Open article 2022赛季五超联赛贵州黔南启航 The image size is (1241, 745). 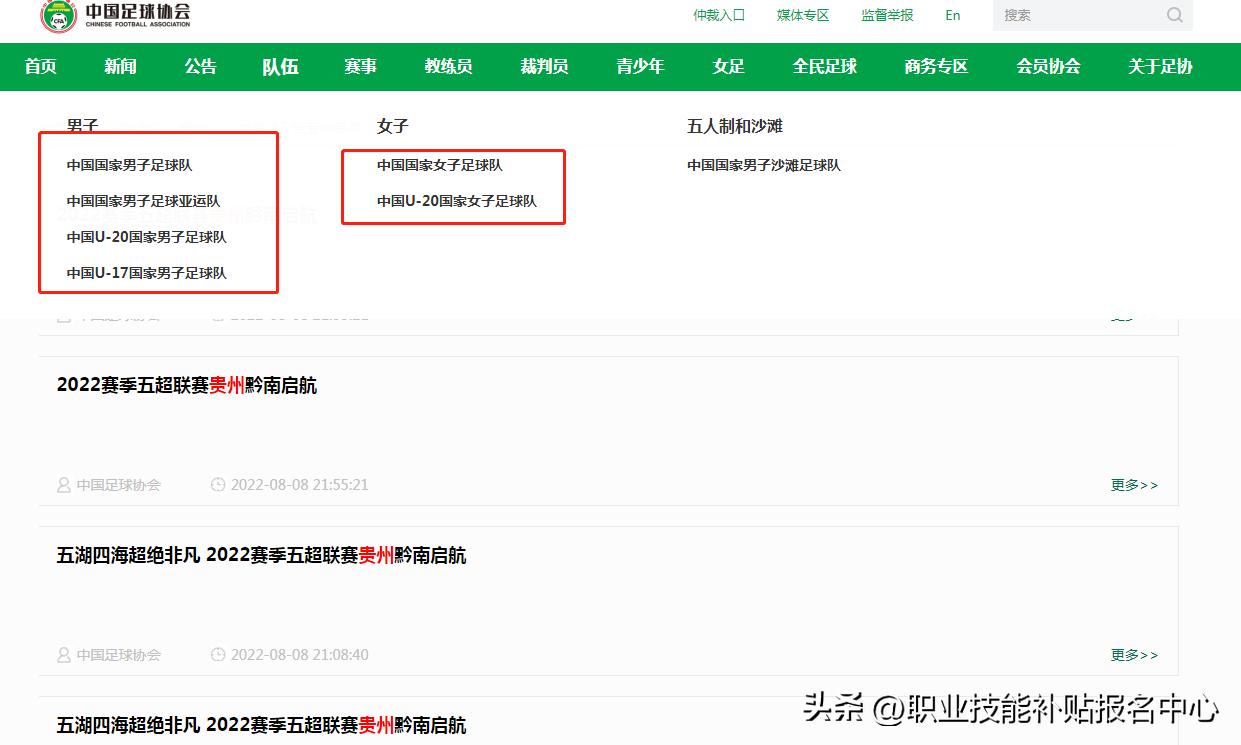pyautogui.click(x=186, y=386)
